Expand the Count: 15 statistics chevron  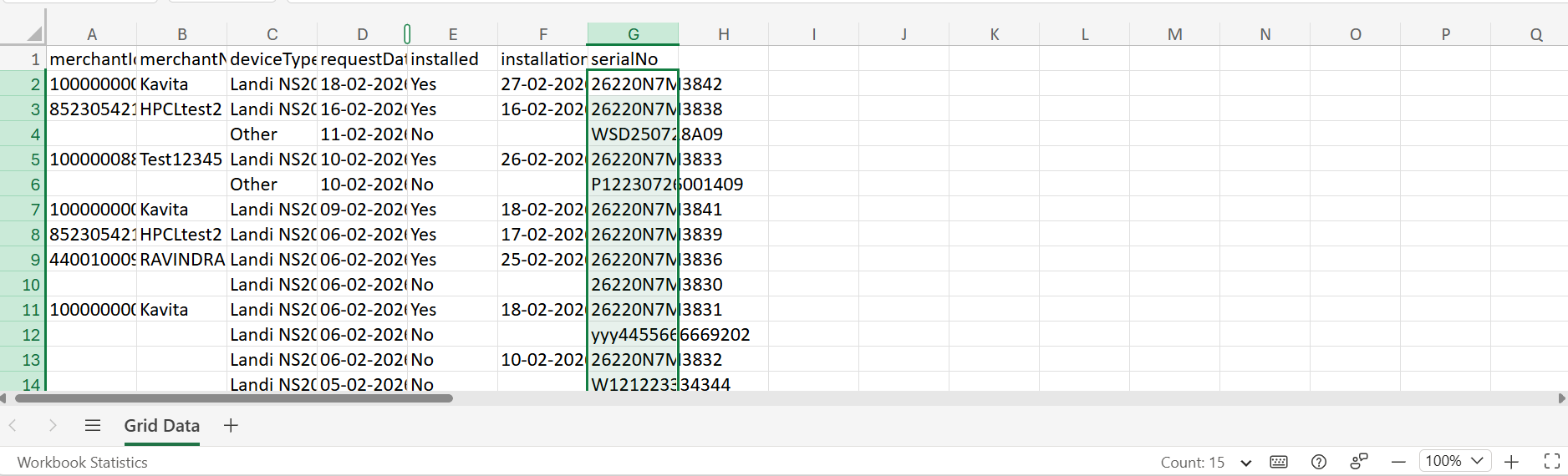tap(1245, 463)
